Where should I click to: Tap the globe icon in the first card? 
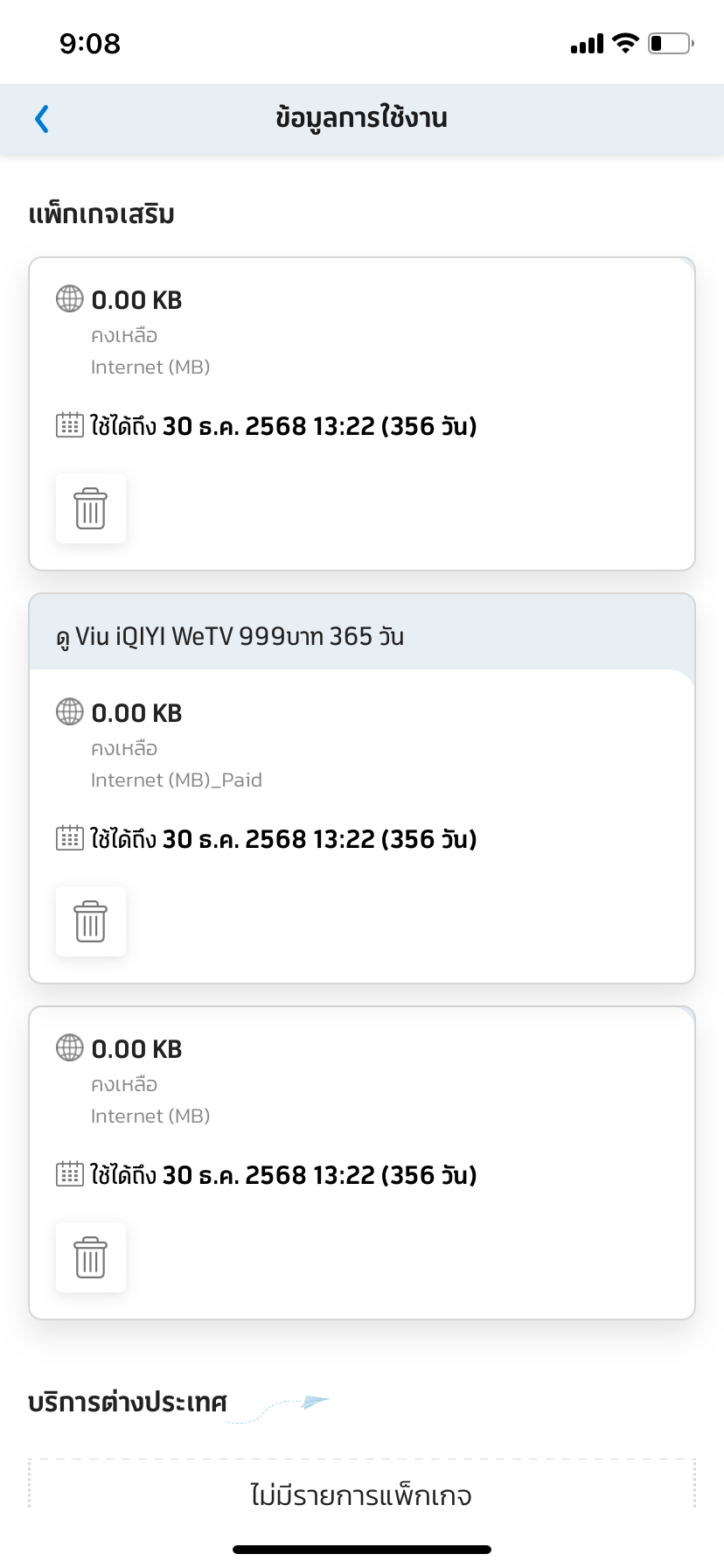(x=70, y=299)
